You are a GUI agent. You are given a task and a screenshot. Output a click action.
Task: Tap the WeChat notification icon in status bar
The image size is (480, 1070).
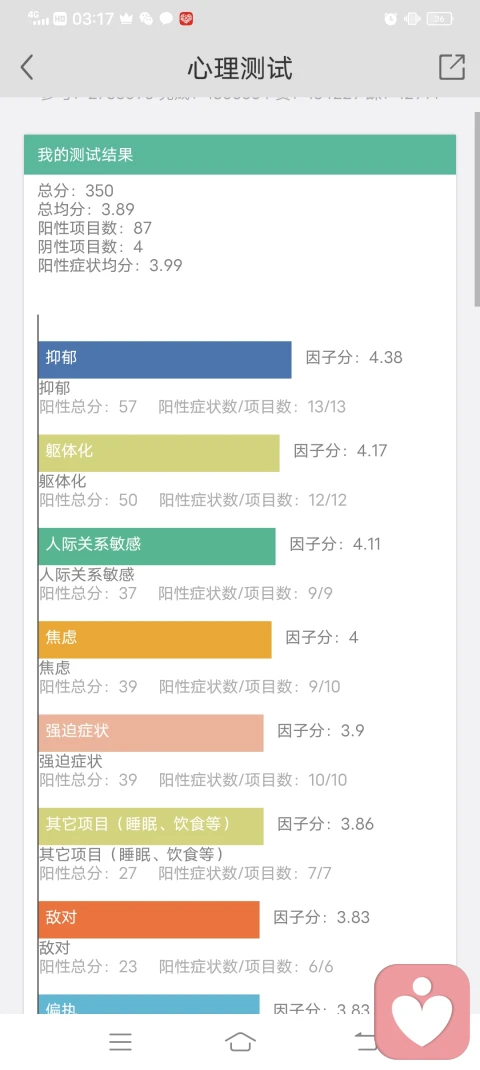pos(146,19)
